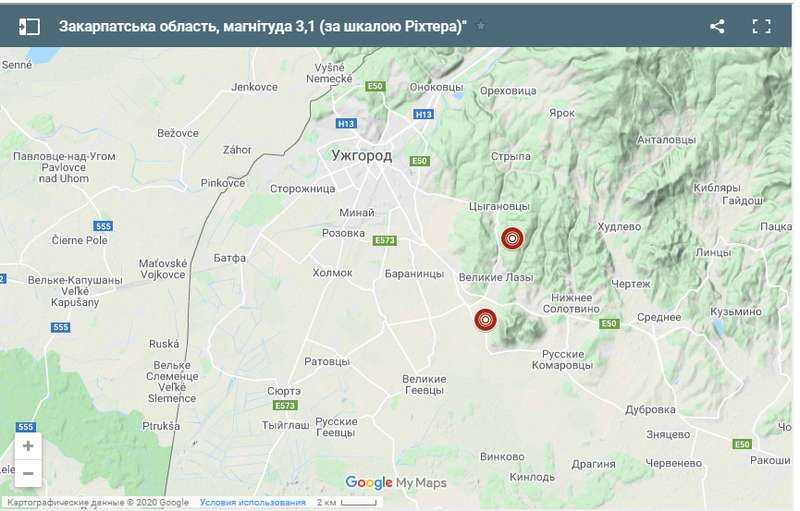Select earthquake marker below Великие Лазы
The height and width of the screenshot is (511, 800).
485,320
